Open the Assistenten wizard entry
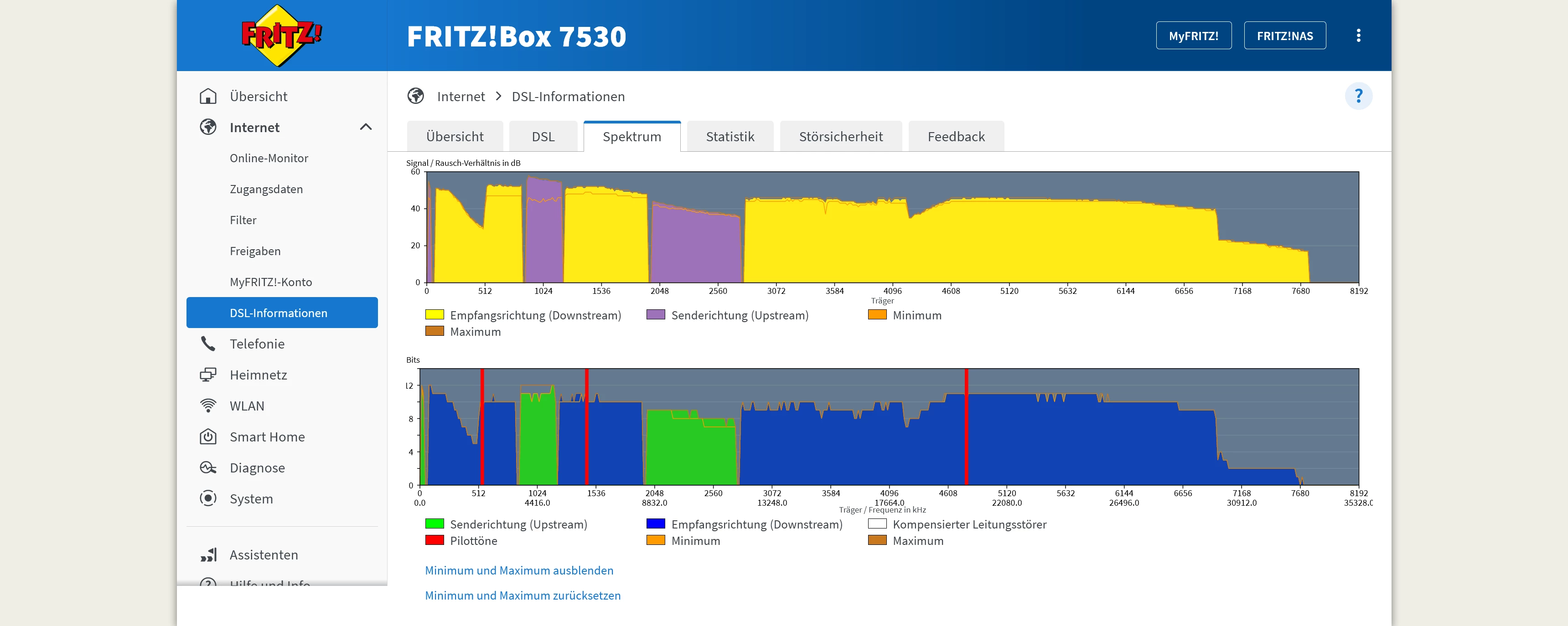 [263, 555]
